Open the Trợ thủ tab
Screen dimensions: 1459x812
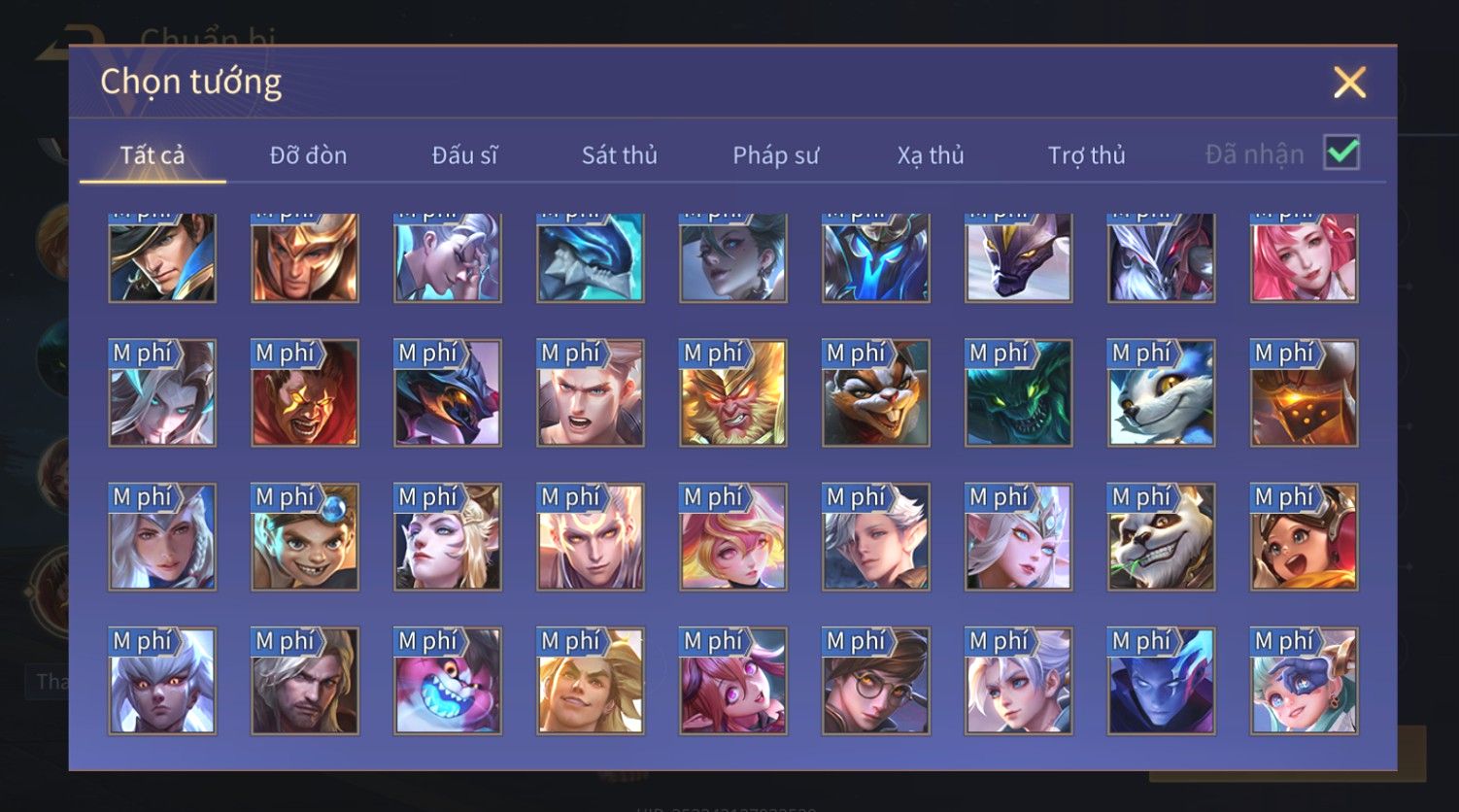pos(1086,155)
